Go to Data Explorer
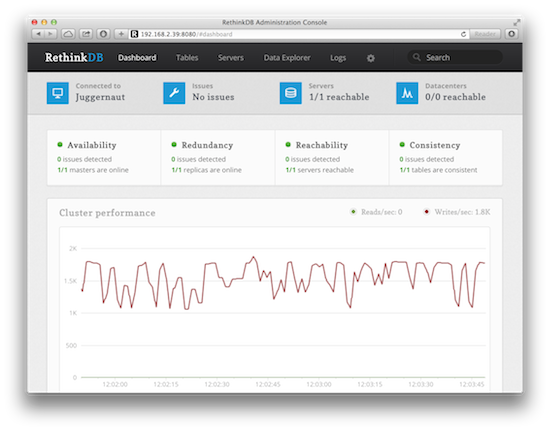550x431 pixels. tap(287, 58)
